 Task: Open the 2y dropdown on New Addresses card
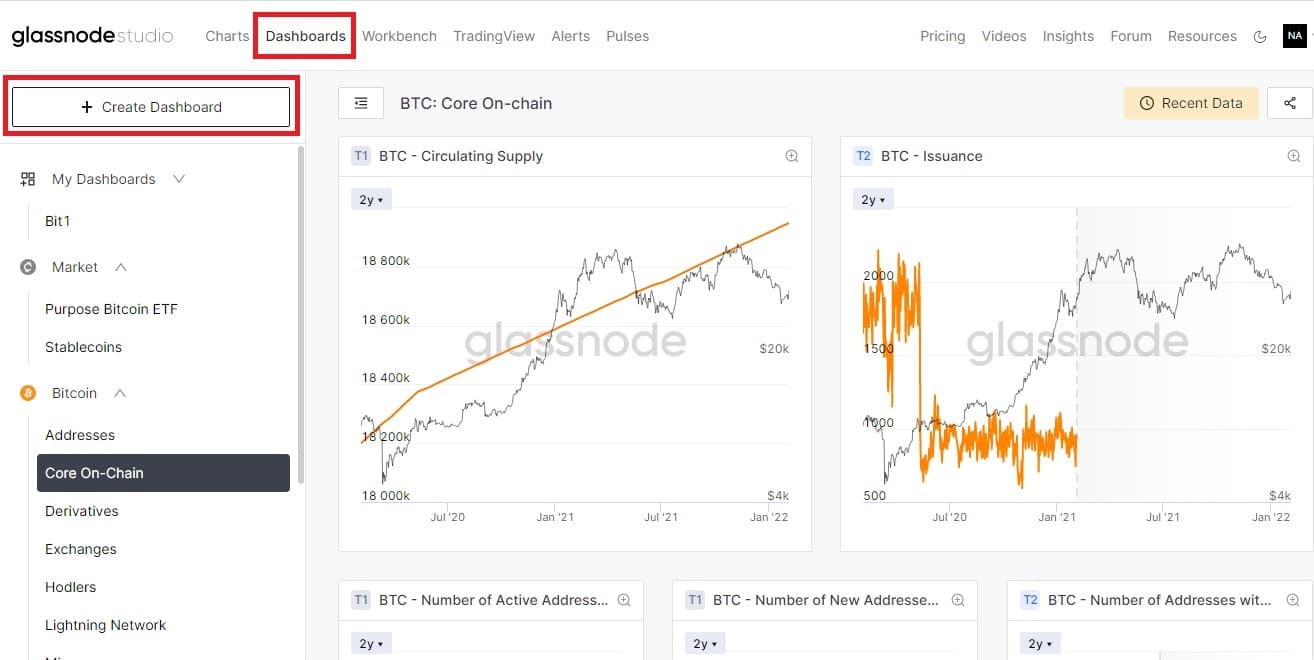(x=706, y=644)
